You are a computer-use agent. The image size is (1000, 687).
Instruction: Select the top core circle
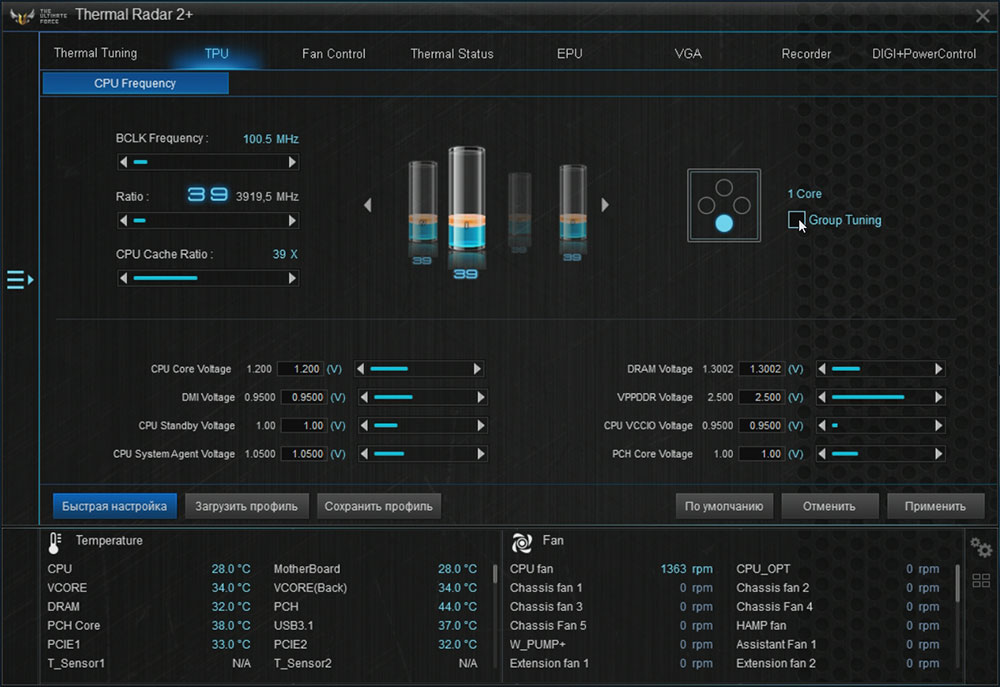tap(724, 188)
